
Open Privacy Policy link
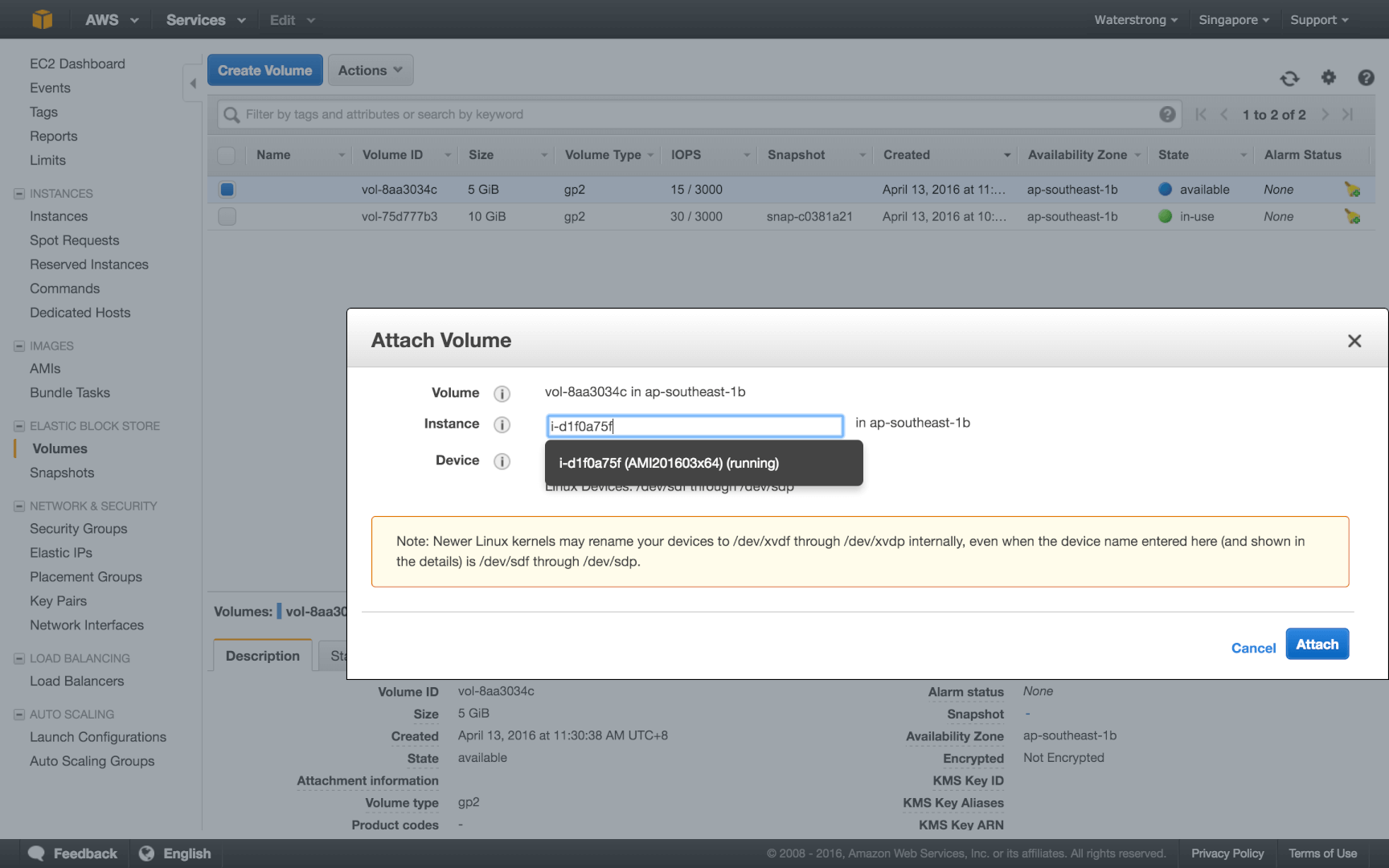tap(1227, 854)
